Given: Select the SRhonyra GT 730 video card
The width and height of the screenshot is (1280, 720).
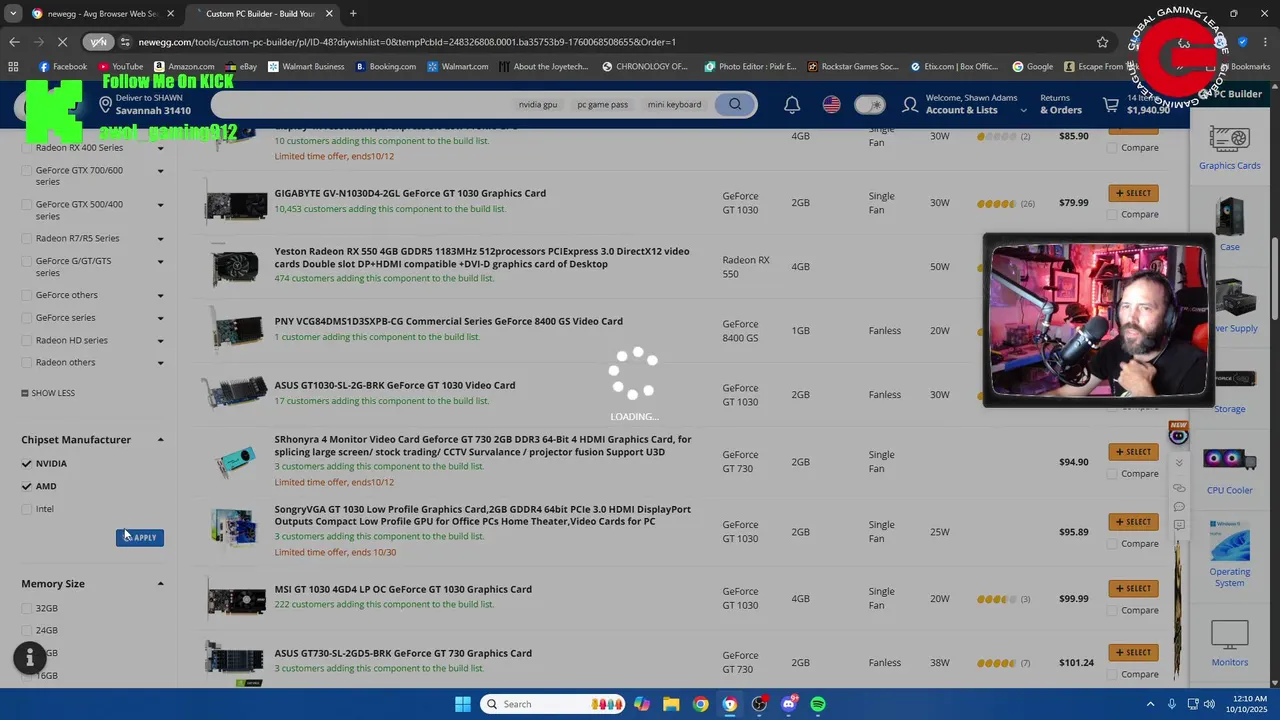Looking at the screenshot, I should pyautogui.click(x=1133, y=452).
